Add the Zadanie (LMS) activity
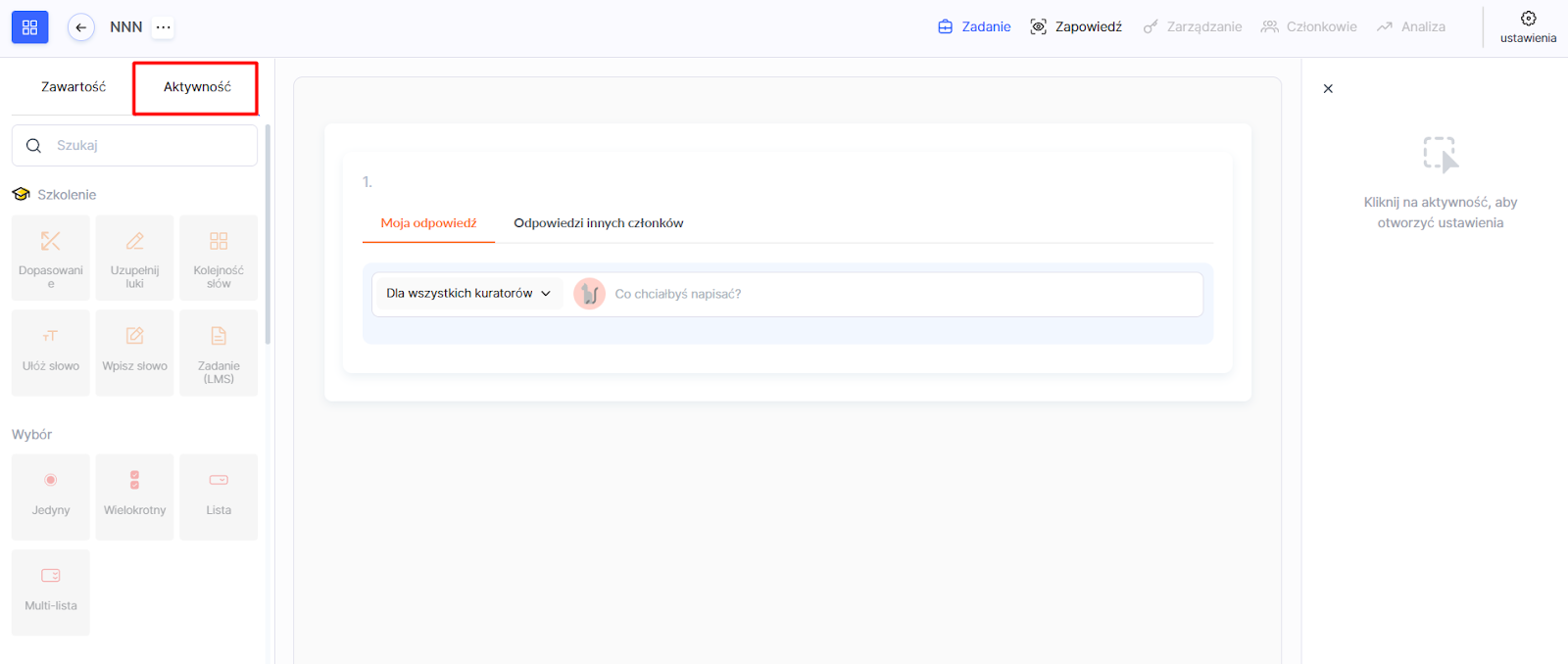 [219, 353]
